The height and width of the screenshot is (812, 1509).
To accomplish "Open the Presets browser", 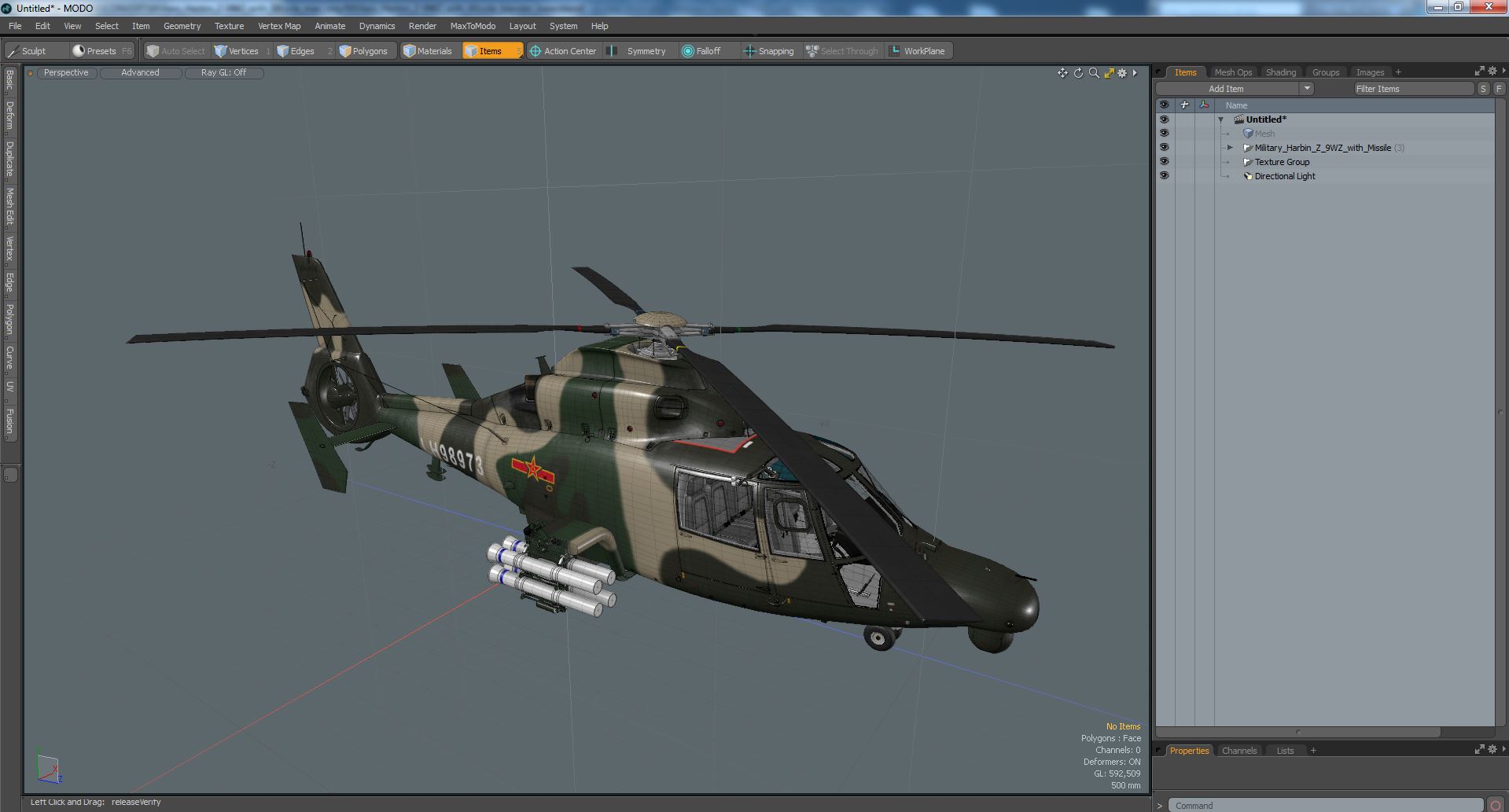I will pos(102,51).
